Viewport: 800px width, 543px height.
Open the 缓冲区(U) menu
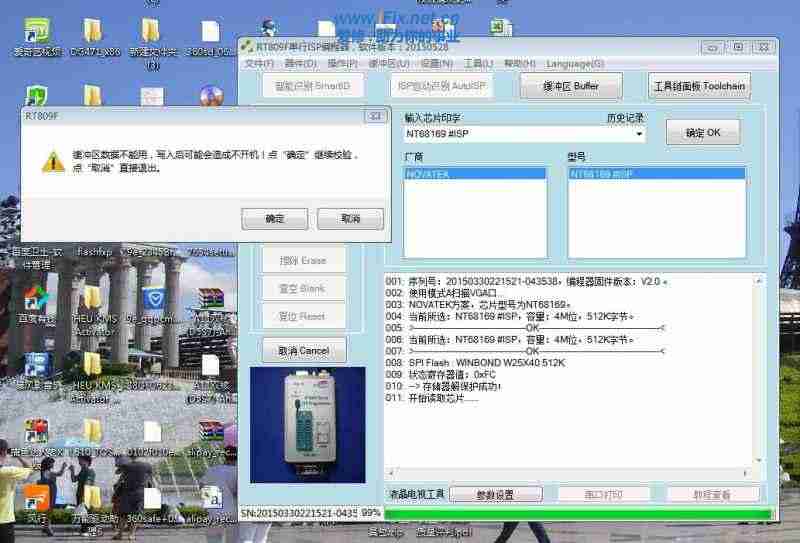389,64
